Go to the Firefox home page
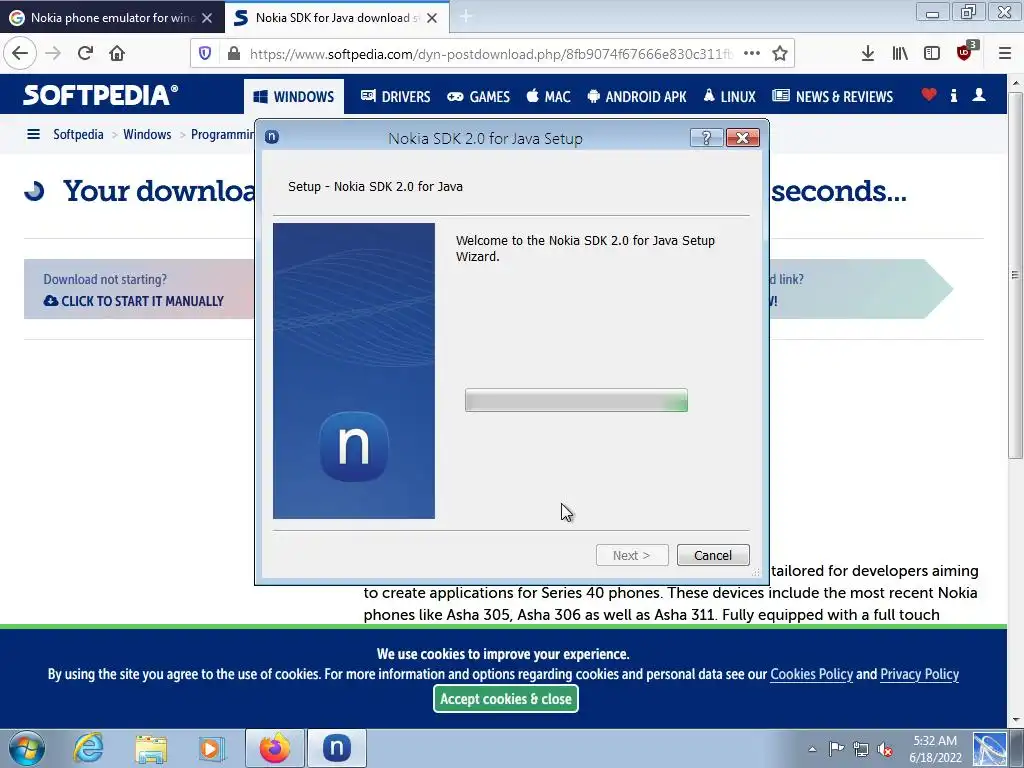Viewport: 1024px width, 768px height. pyautogui.click(x=117, y=54)
